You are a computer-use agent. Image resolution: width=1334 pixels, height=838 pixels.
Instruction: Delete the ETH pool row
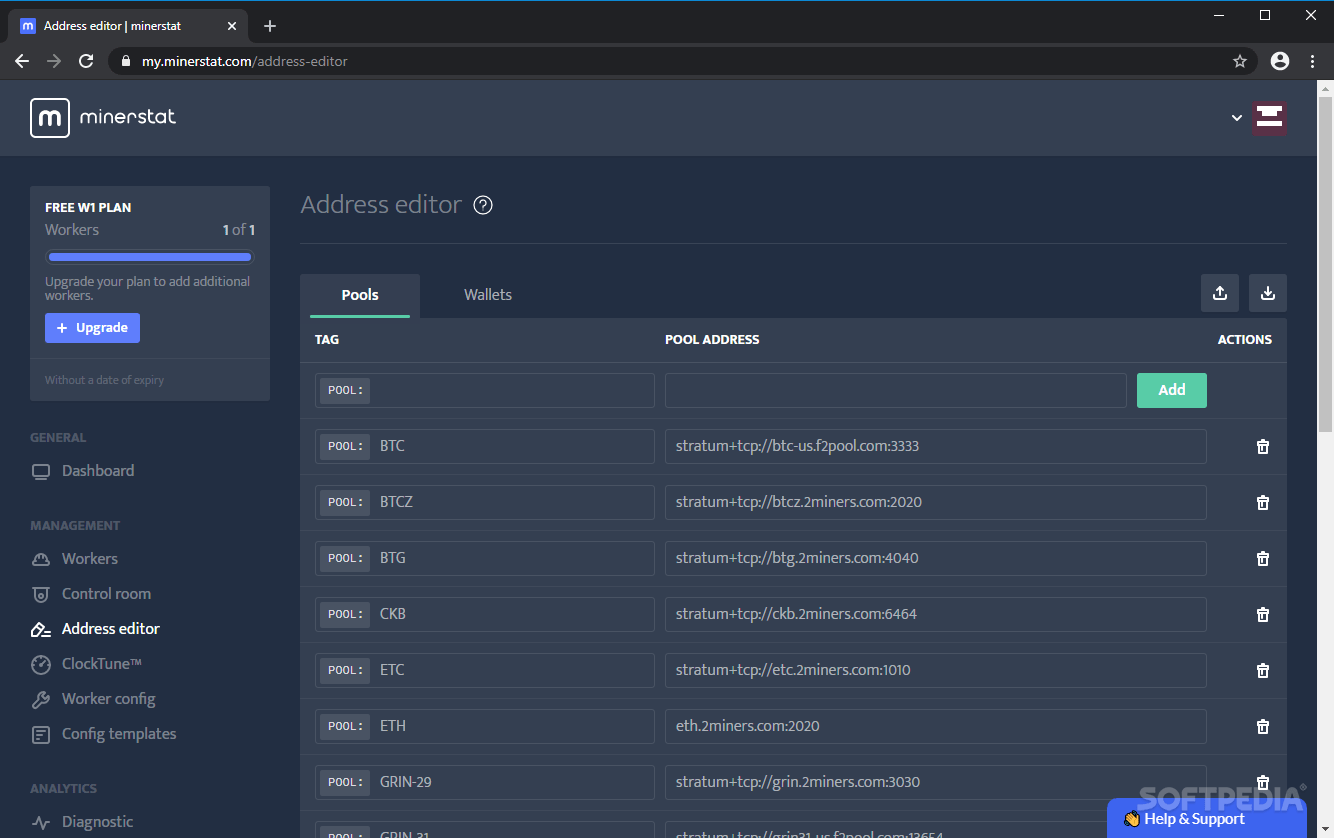coord(1263,726)
